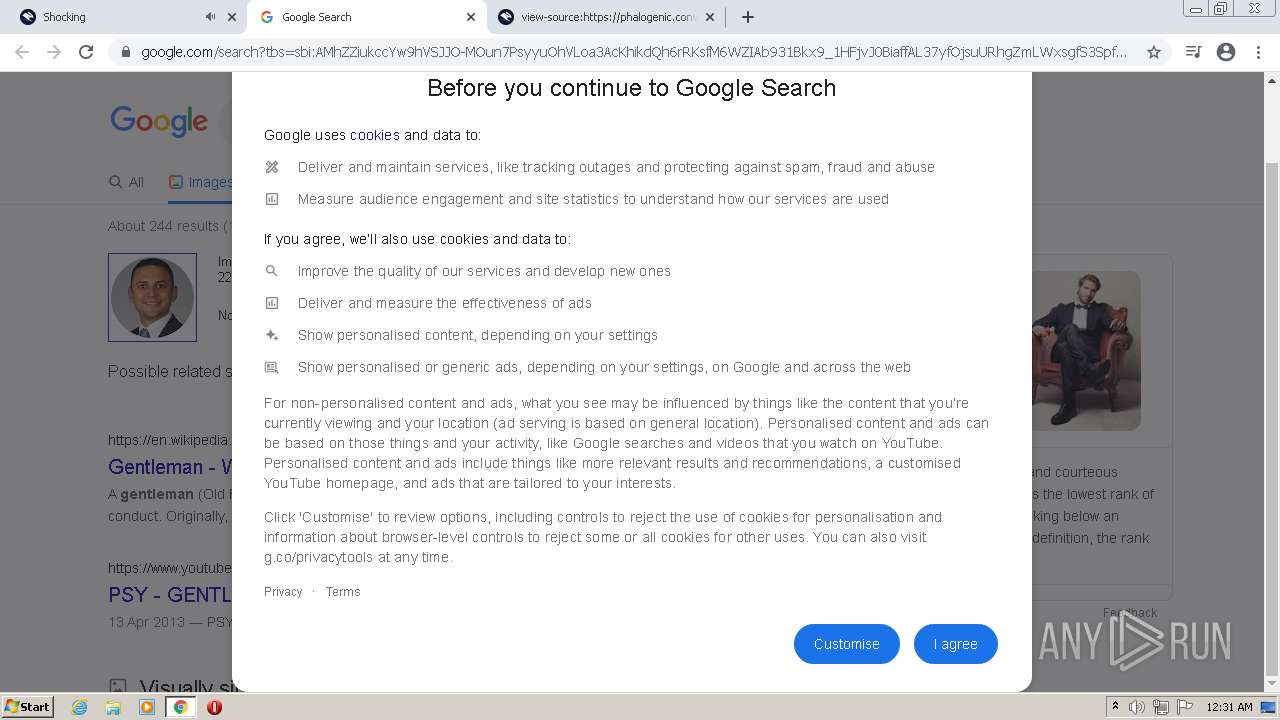
Task: Open the media player taskbar icon
Action: click(x=147, y=707)
